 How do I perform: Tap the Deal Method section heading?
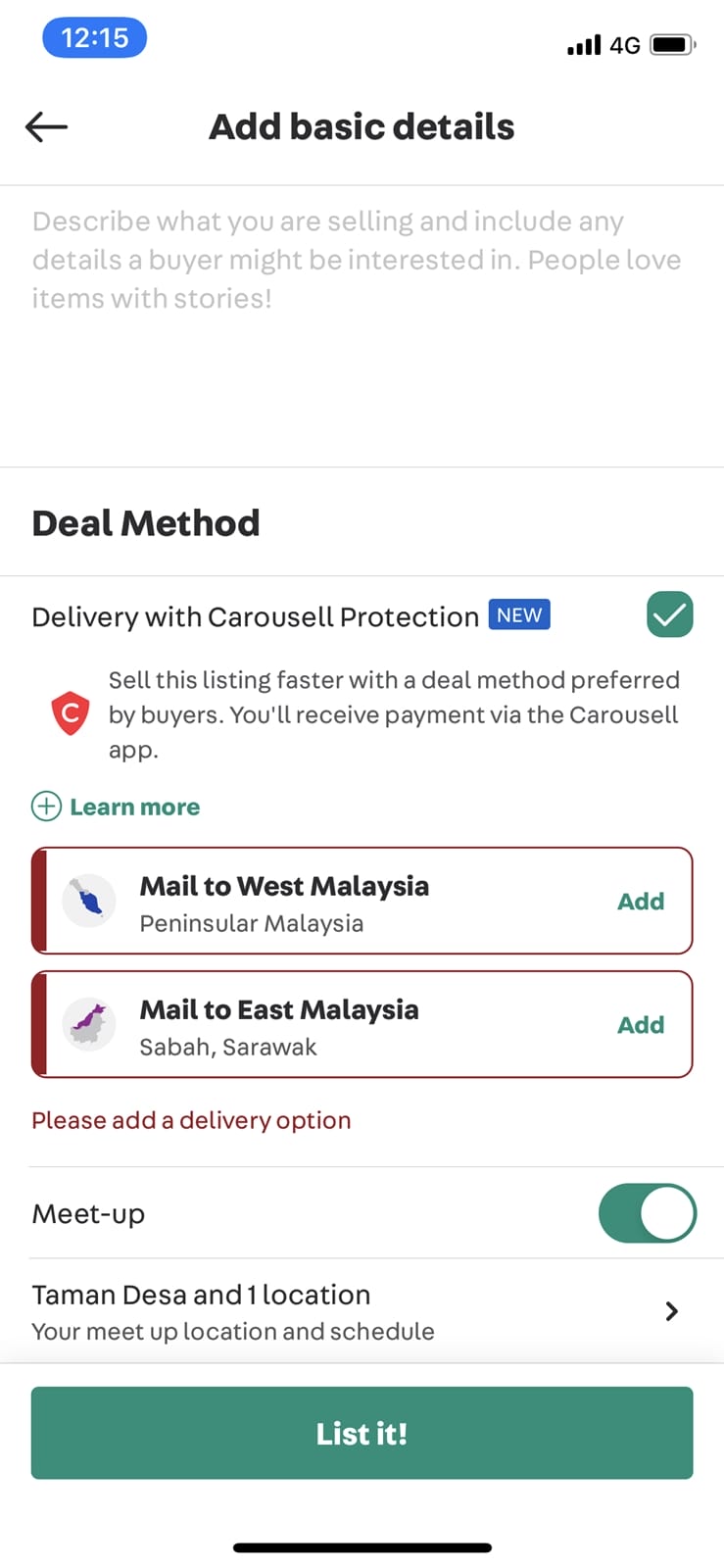(146, 523)
